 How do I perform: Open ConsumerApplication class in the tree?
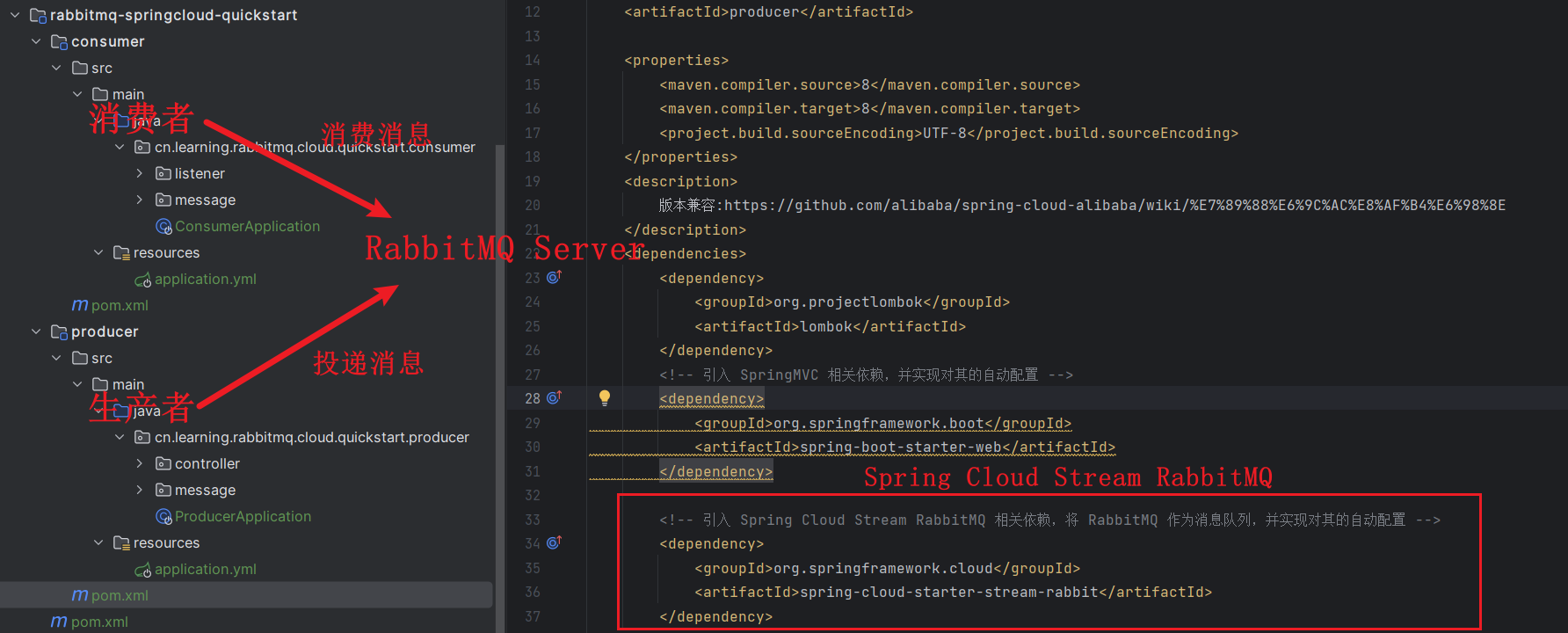[247, 226]
